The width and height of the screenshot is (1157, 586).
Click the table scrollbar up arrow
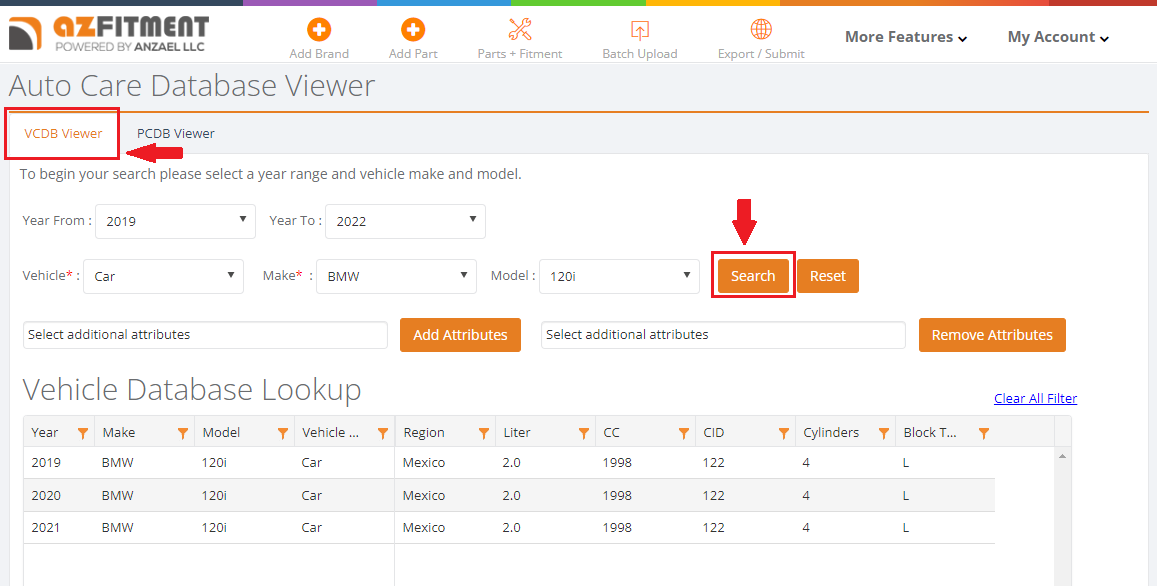click(1063, 456)
